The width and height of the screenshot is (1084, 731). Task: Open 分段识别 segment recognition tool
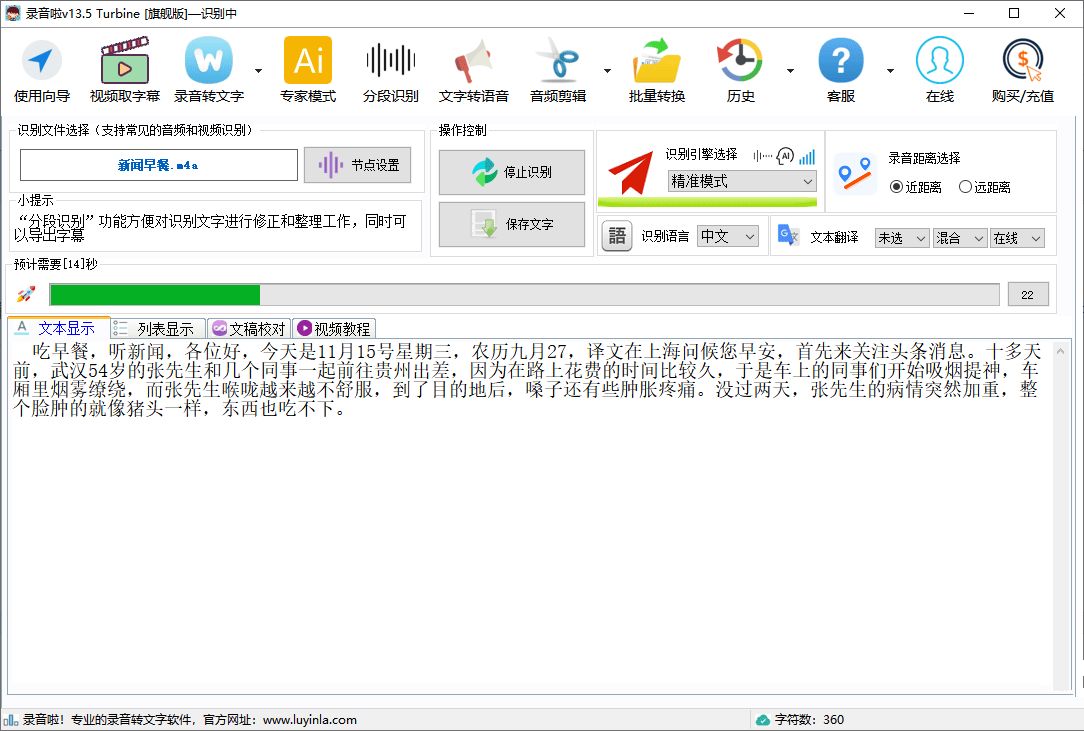(x=390, y=62)
